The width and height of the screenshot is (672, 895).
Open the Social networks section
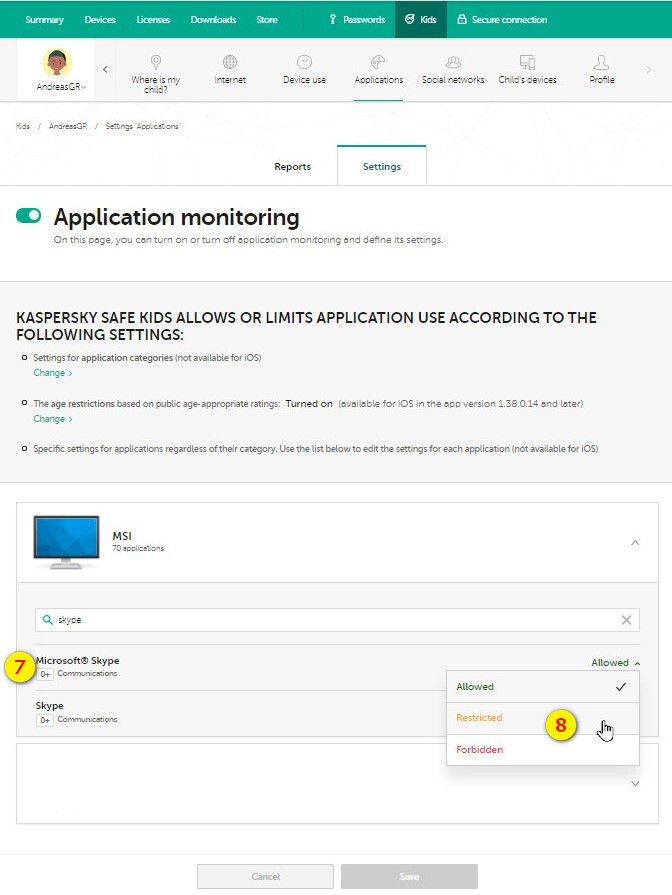453,62
